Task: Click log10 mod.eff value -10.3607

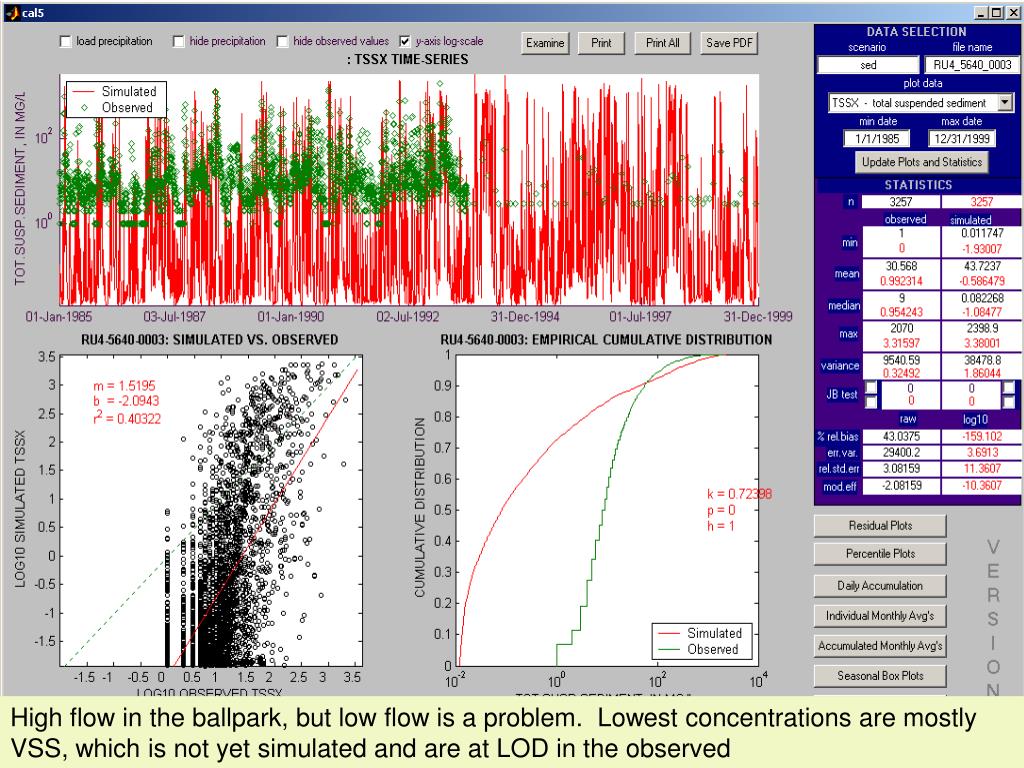Action: click(981, 487)
